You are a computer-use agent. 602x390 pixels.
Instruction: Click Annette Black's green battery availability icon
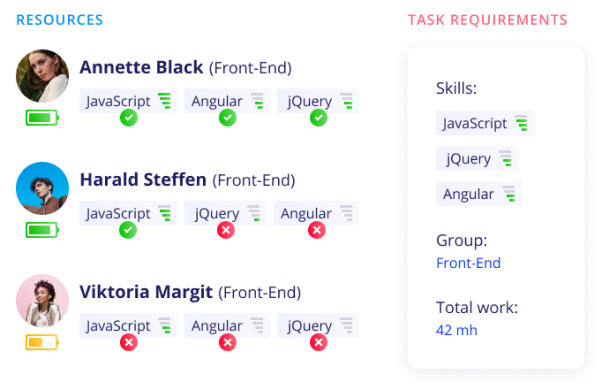point(42,118)
